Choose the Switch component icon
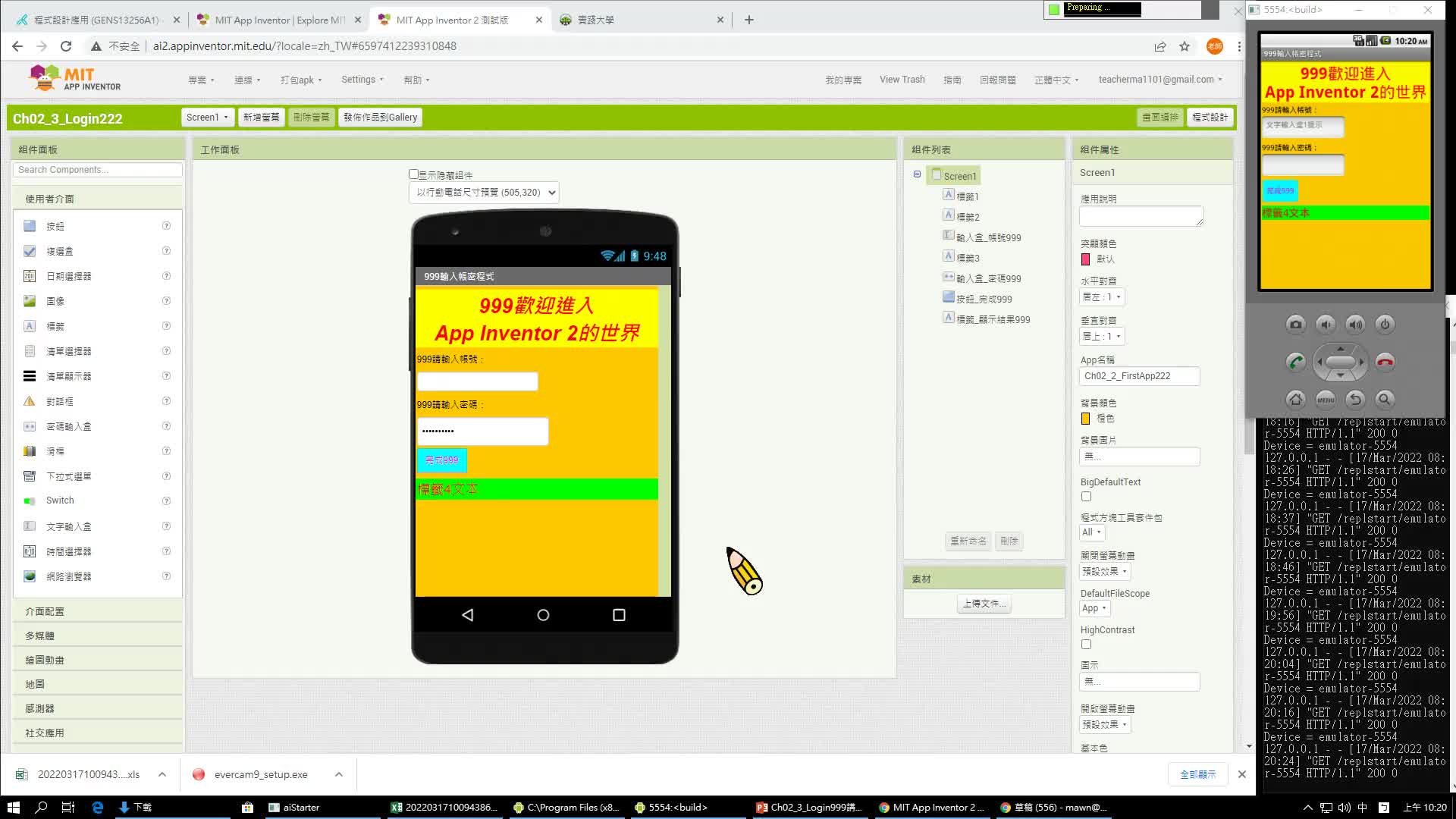The image size is (1456, 819). 30,500
